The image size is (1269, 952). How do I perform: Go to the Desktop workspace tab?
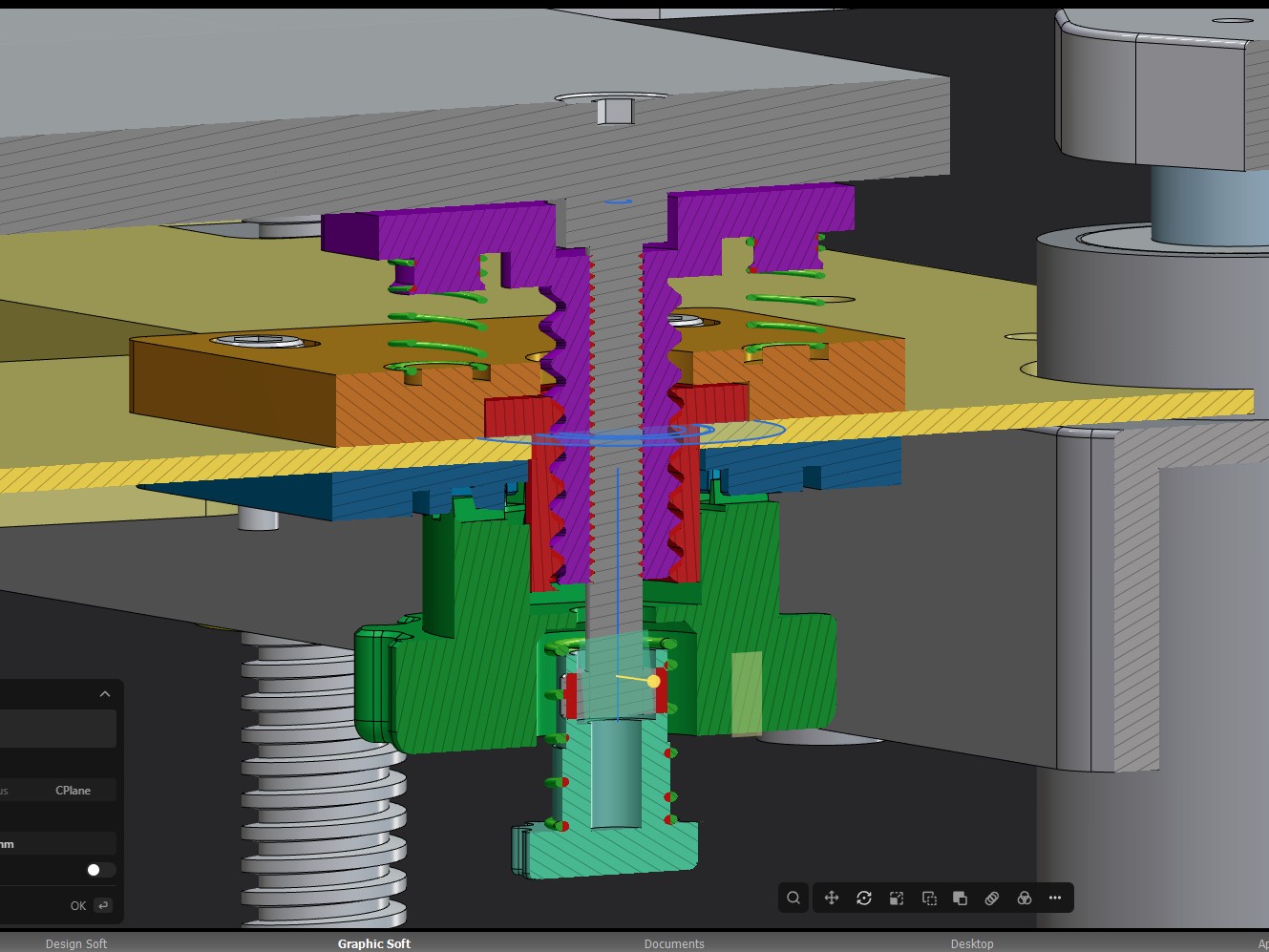click(972, 943)
